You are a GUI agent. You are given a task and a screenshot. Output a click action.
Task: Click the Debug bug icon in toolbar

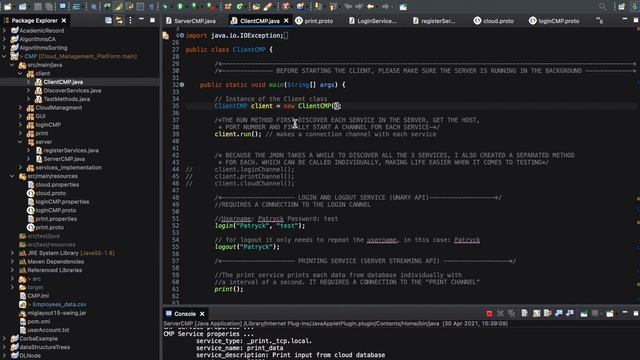(165, 6)
